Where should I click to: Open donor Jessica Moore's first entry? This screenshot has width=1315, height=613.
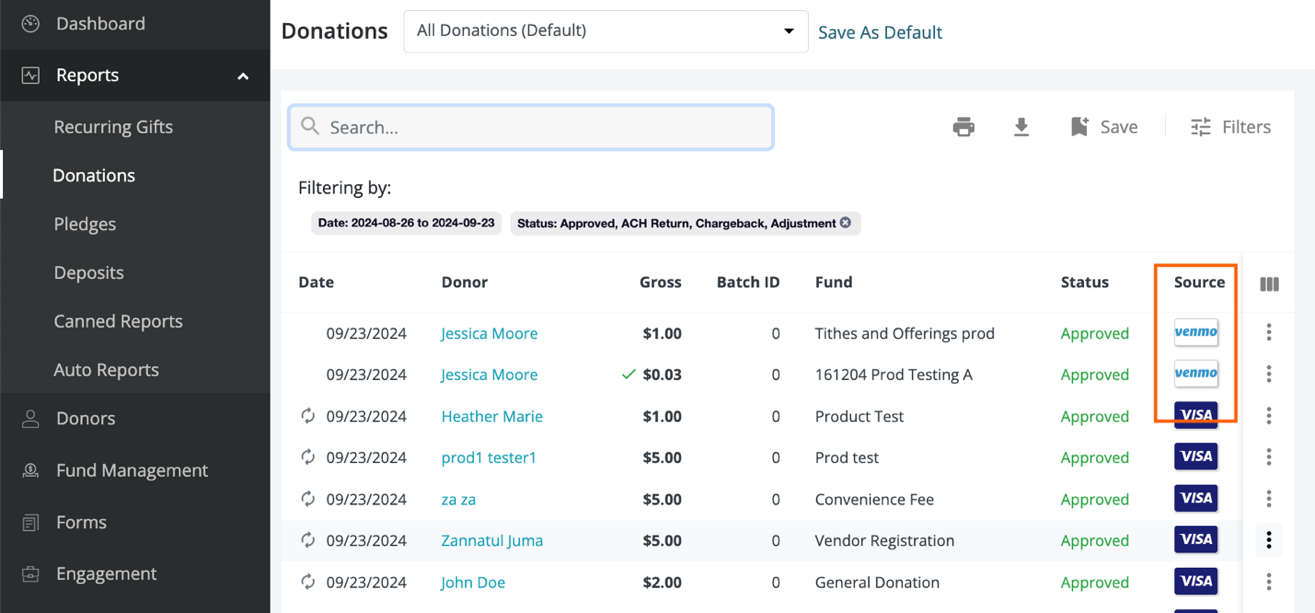click(x=489, y=333)
